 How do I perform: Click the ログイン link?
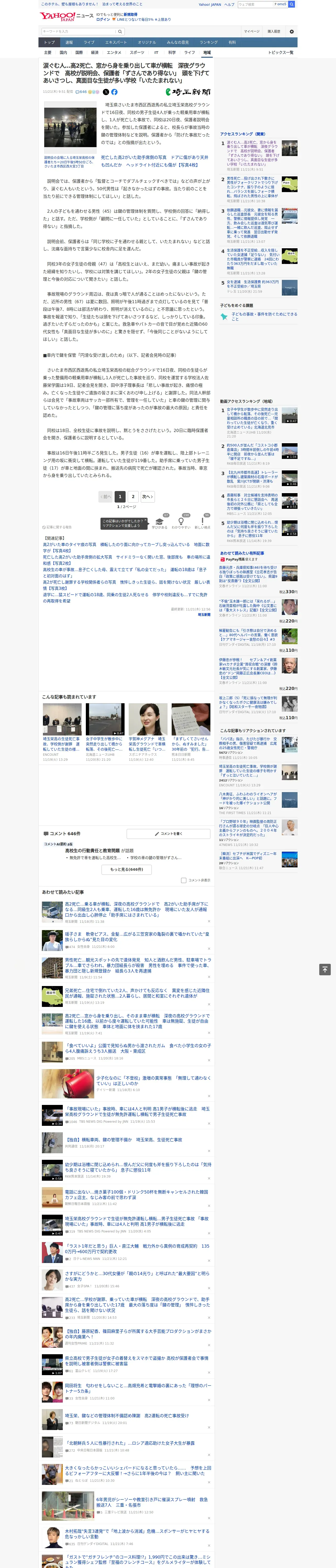[x=103, y=20]
